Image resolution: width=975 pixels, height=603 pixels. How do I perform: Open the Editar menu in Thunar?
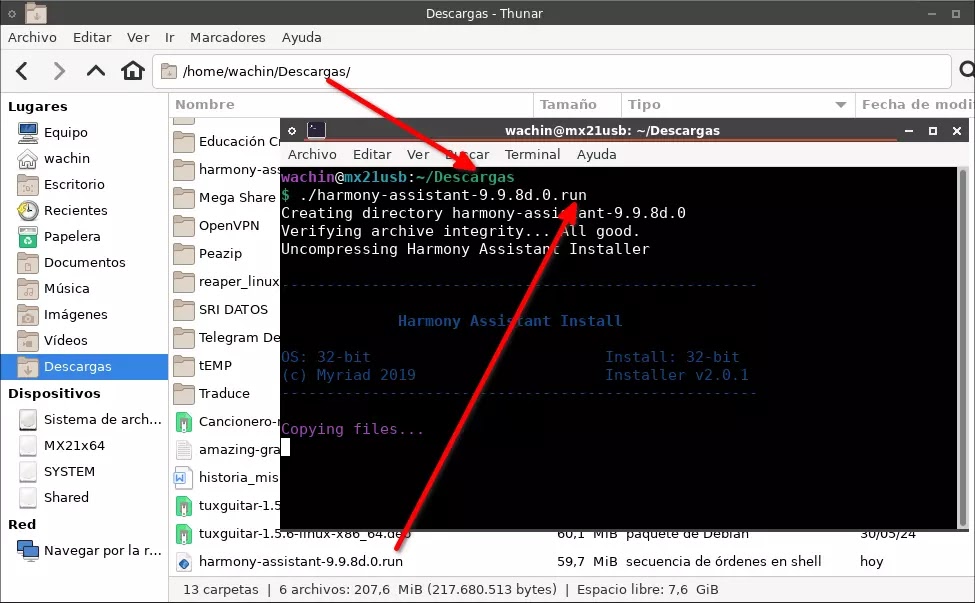tap(92, 37)
